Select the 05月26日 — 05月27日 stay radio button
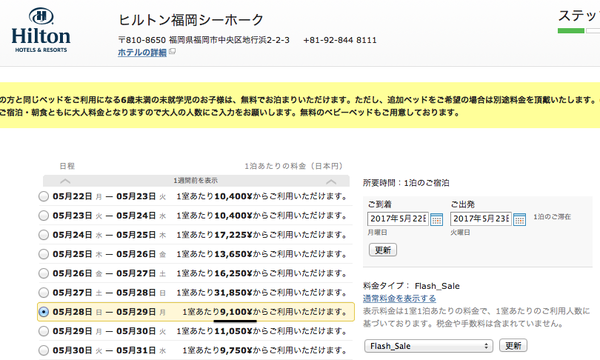Image resolution: width=600 pixels, height=360 pixels. click(44, 273)
